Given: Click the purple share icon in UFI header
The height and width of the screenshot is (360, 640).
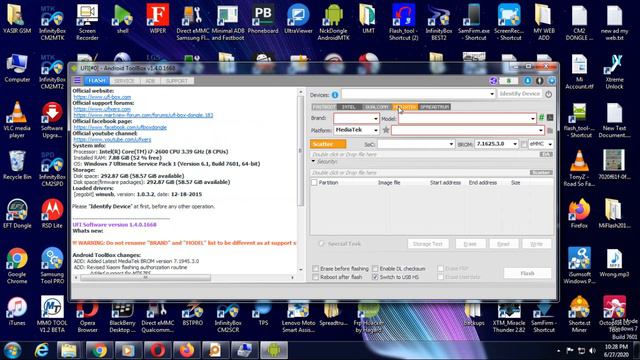Looking at the screenshot, I should click(x=493, y=81).
